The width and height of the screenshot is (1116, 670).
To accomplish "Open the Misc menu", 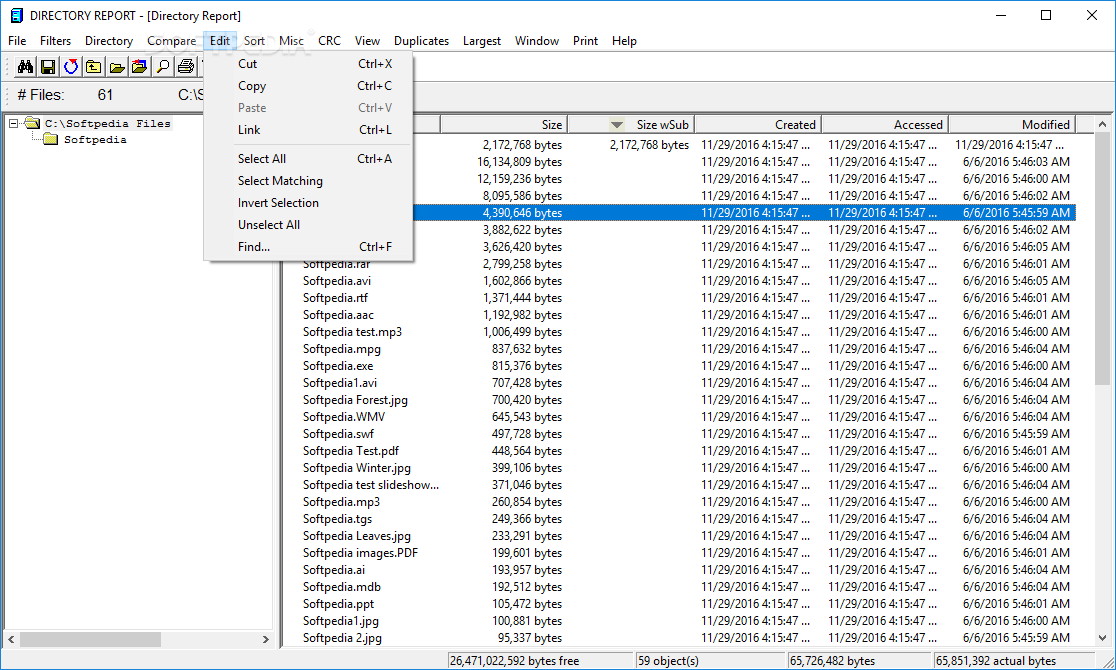I will [x=291, y=41].
